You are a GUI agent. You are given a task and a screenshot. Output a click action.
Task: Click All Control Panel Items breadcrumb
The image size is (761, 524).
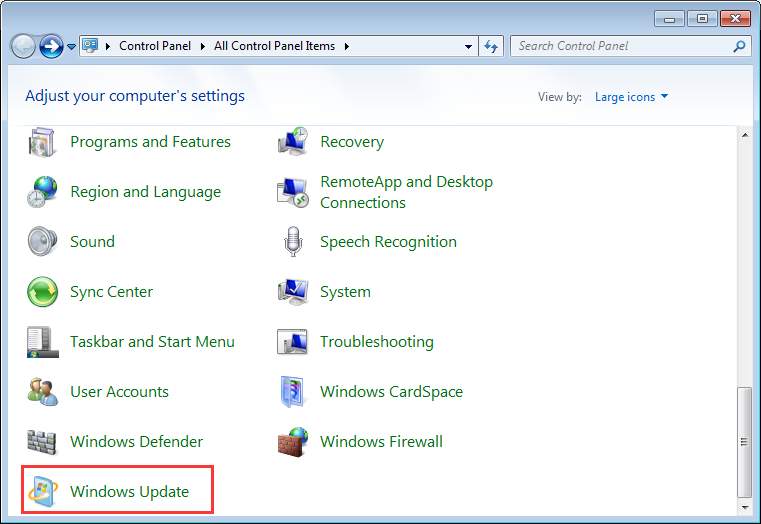(x=275, y=46)
